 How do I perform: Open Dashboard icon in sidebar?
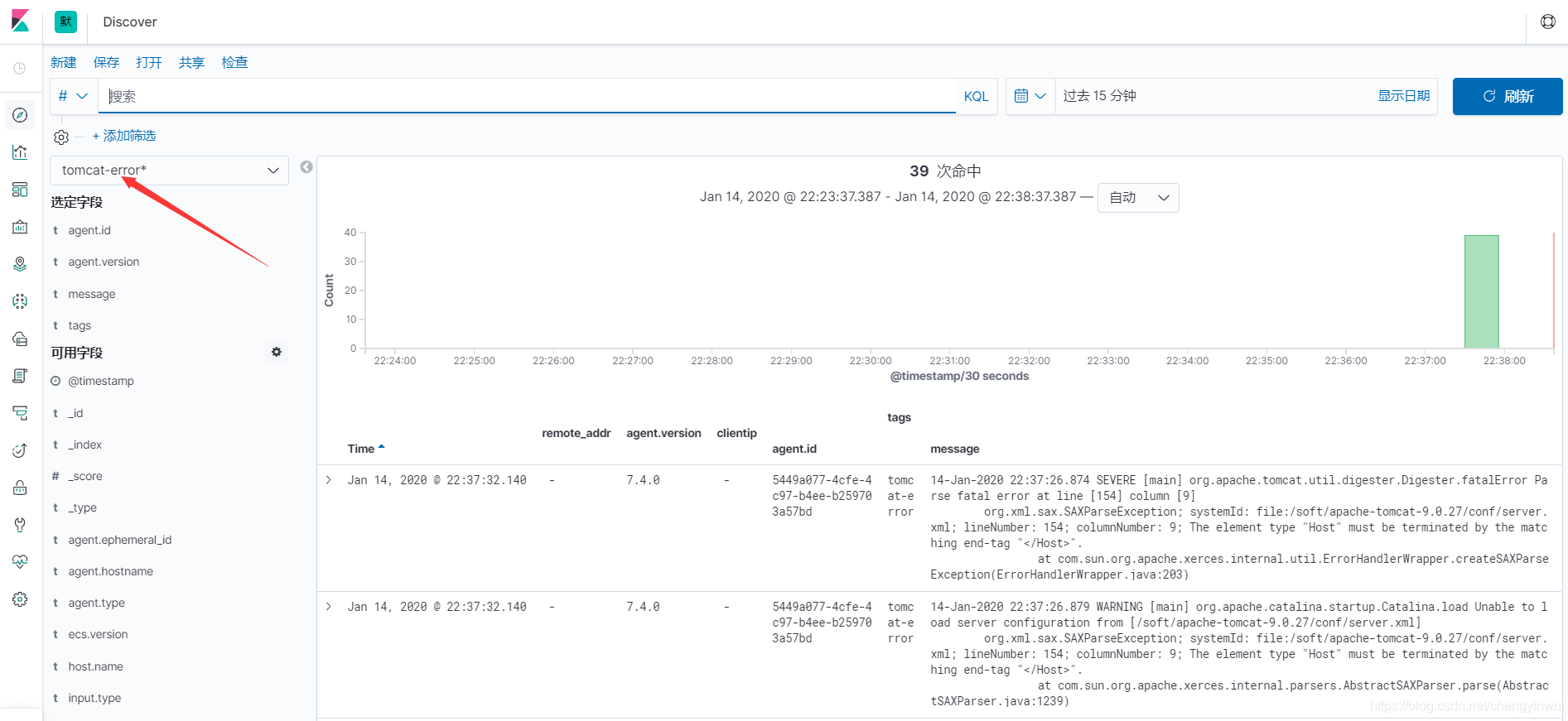tap(20, 190)
